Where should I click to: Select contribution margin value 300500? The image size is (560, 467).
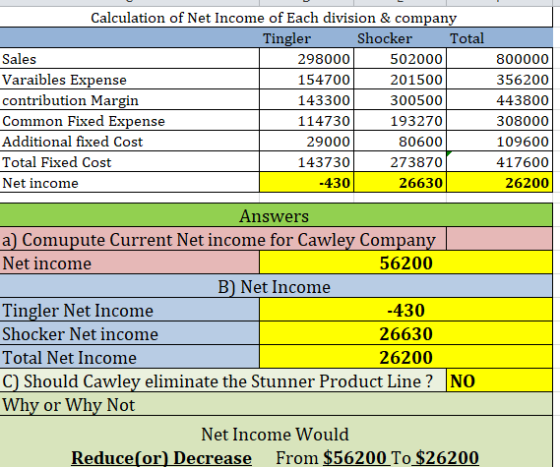(400, 100)
